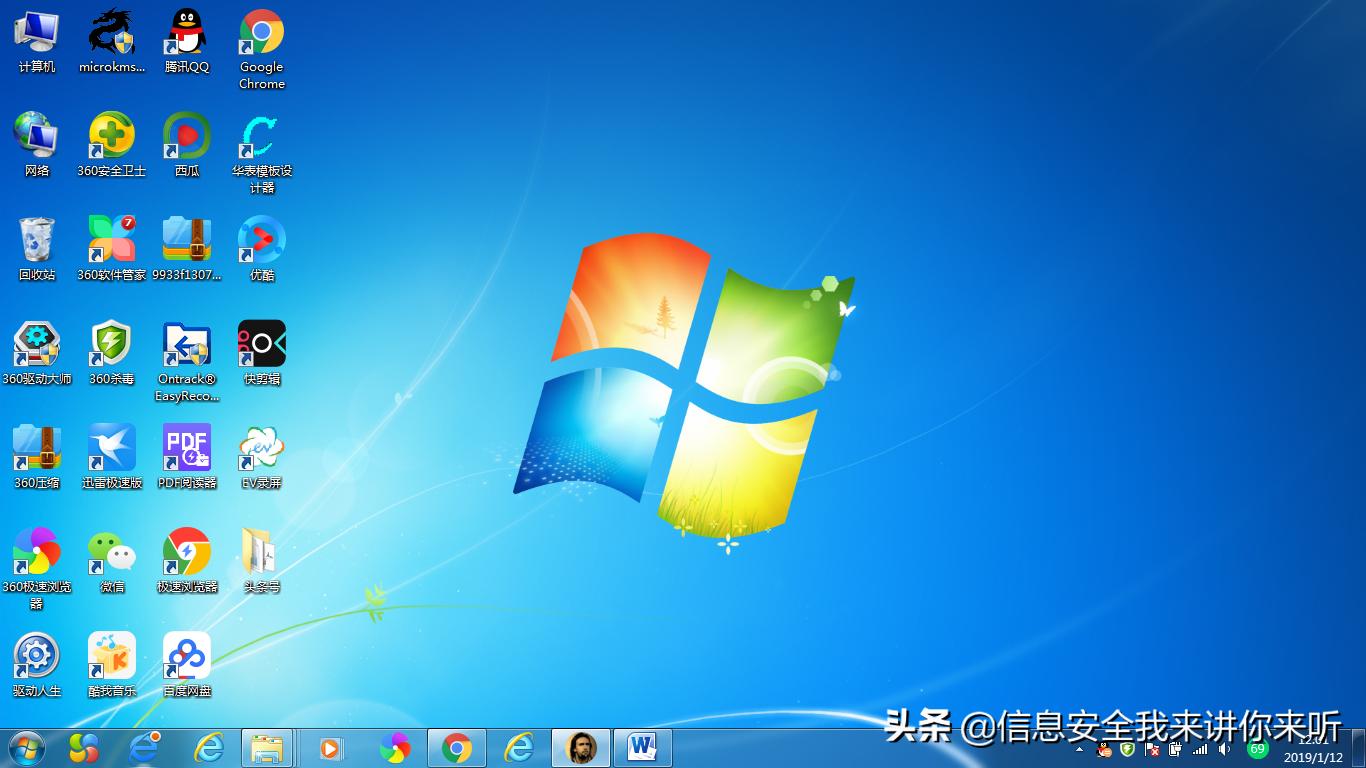Open Microsoft Word from the taskbar
1366x768 pixels.
(x=643, y=747)
